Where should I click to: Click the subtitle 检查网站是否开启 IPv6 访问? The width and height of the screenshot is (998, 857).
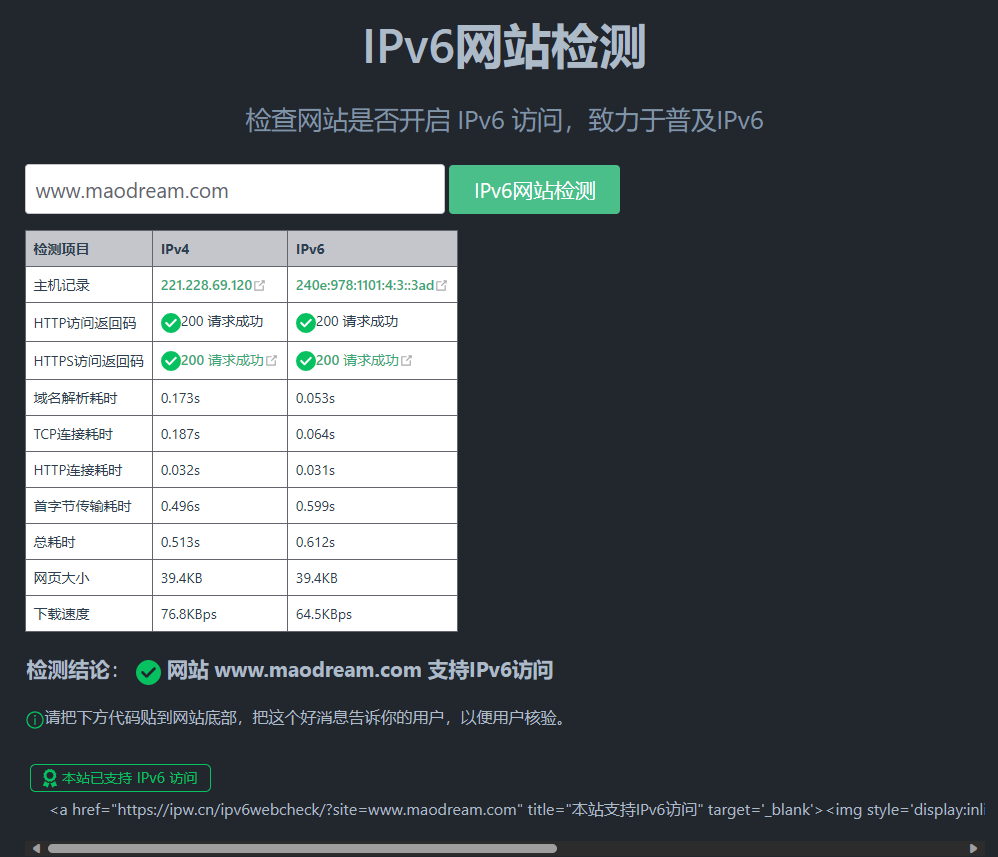(x=404, y=120)
